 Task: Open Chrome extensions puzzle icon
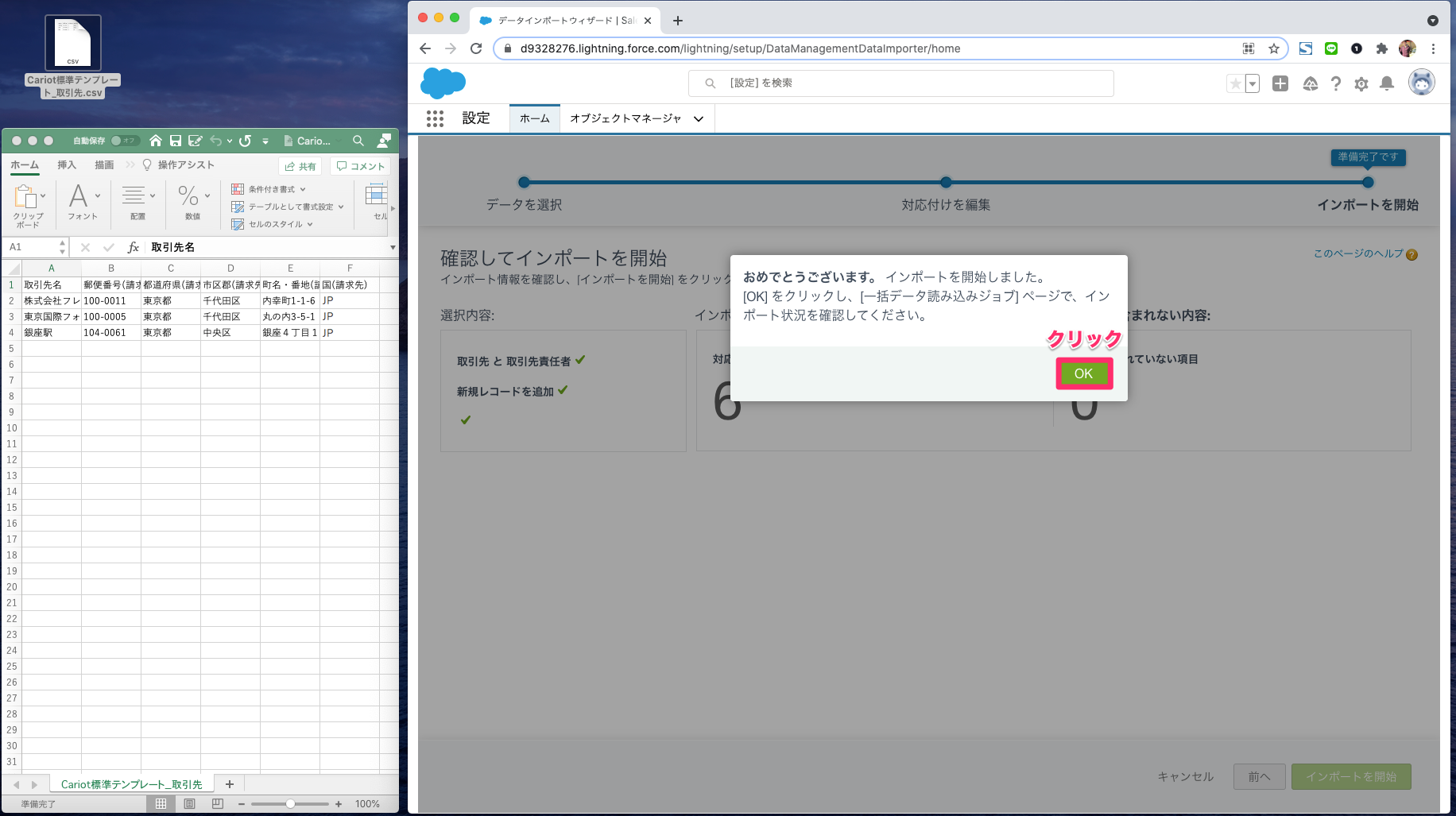click(1382, 48)
